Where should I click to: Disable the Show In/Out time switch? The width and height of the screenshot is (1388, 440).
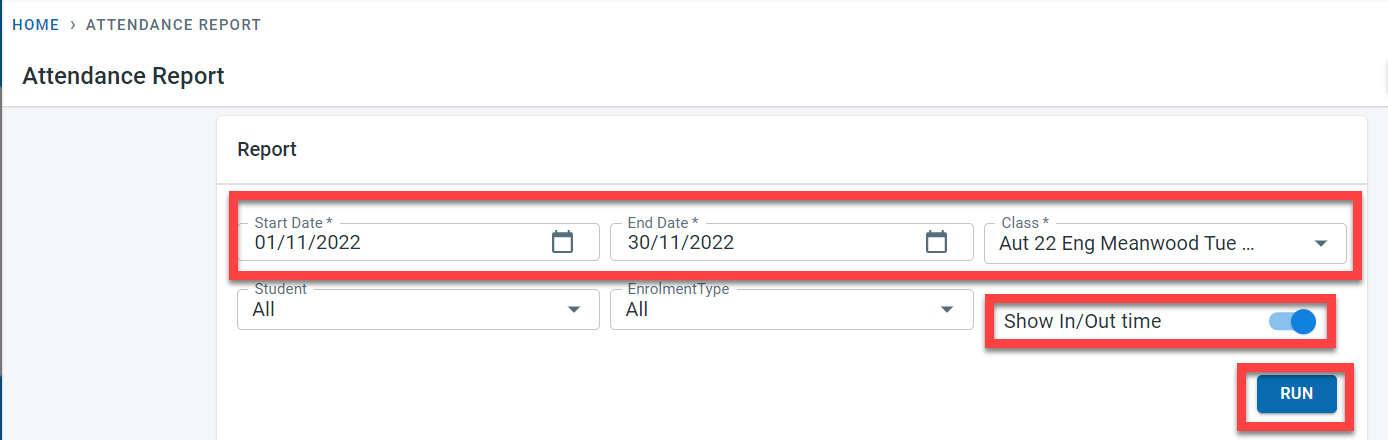tap(1293, 322)
